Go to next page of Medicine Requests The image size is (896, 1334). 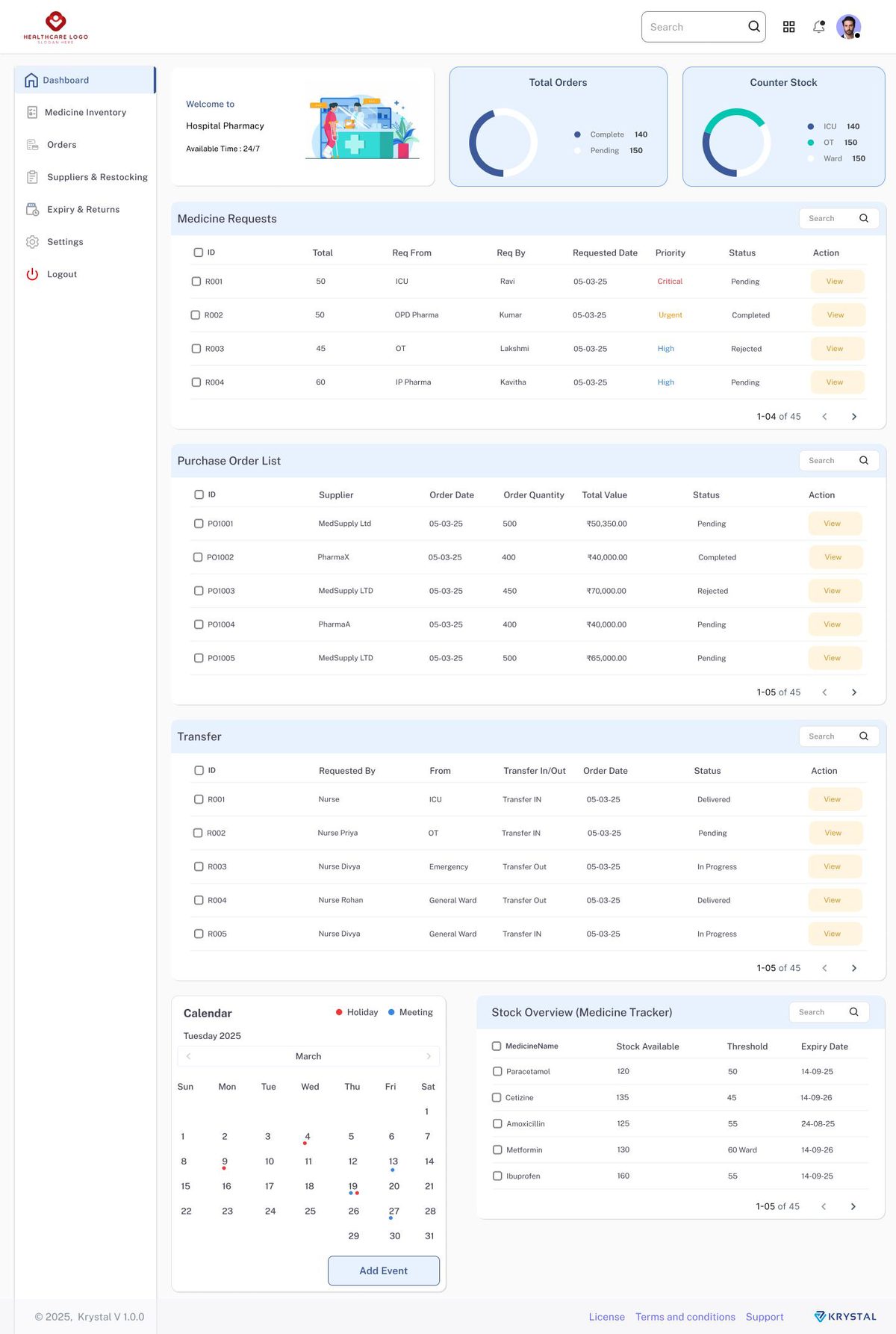(854, 417)
